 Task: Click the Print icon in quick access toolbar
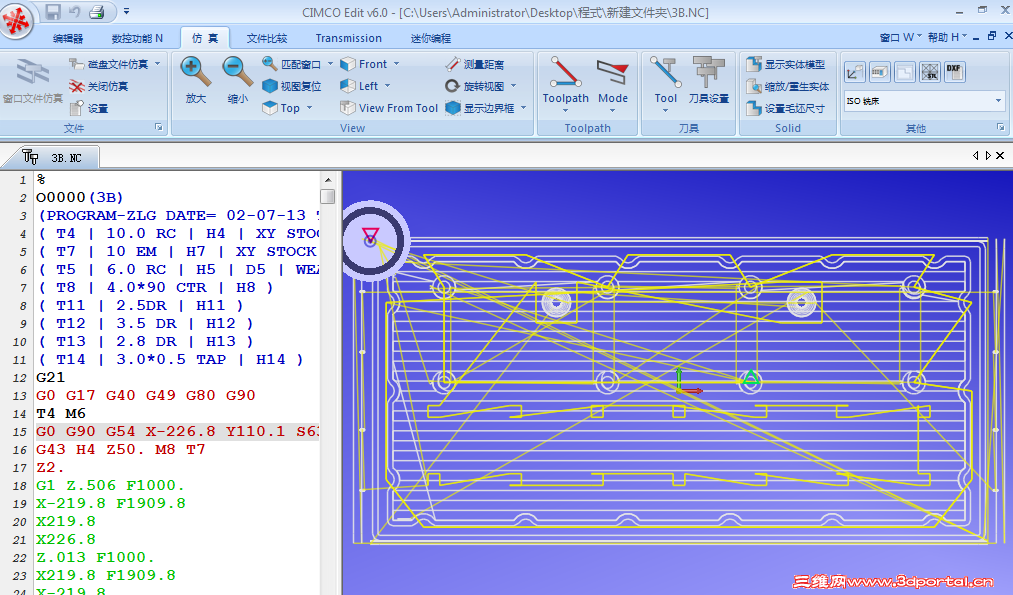pos(96,12)
